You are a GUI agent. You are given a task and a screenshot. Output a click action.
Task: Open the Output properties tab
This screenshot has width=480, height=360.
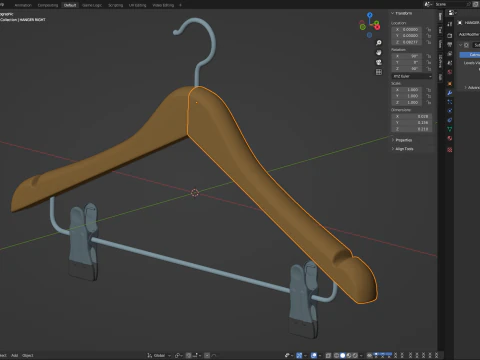tap(450, 44)
